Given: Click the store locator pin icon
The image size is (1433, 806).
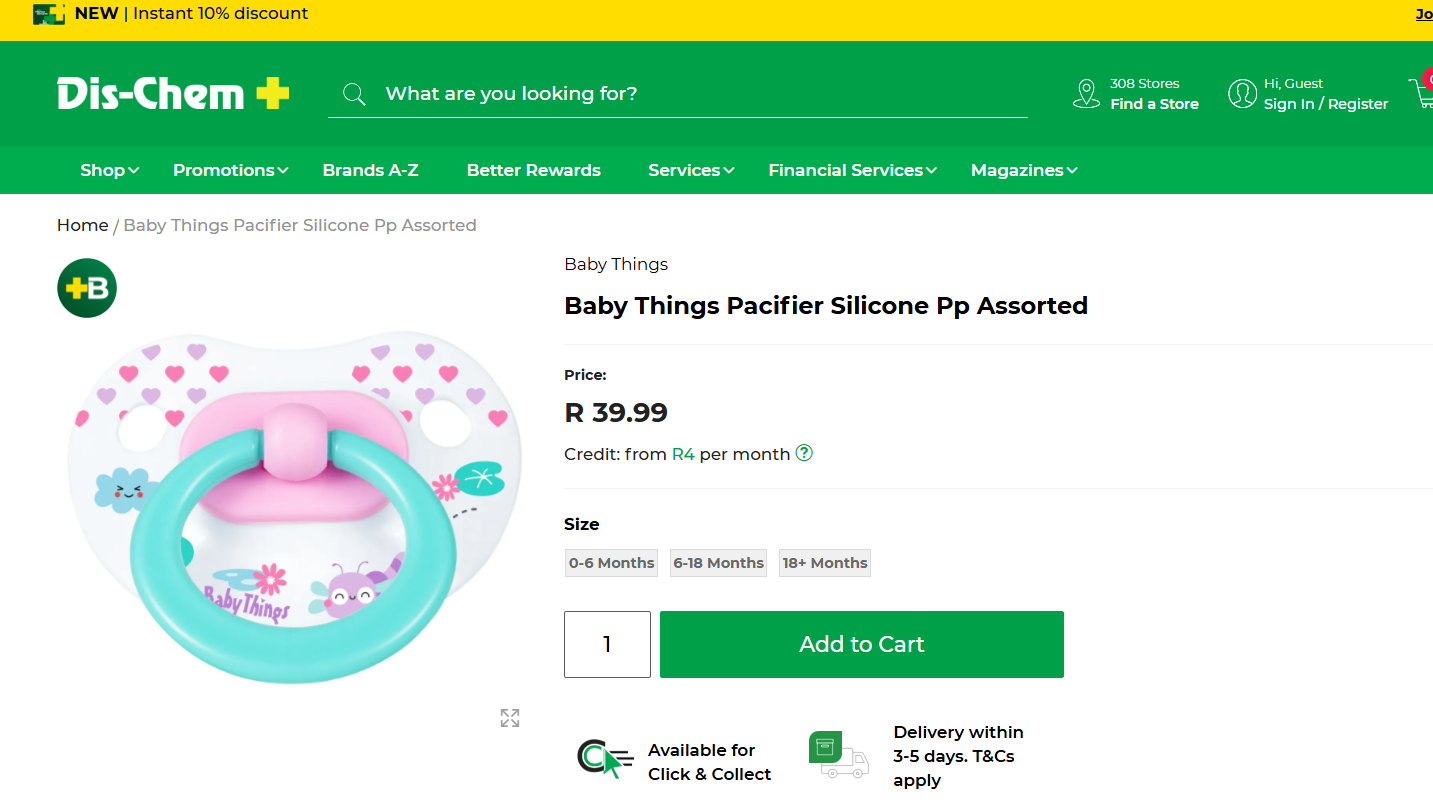Looking at the screenshot, I should coord(1086,94).
